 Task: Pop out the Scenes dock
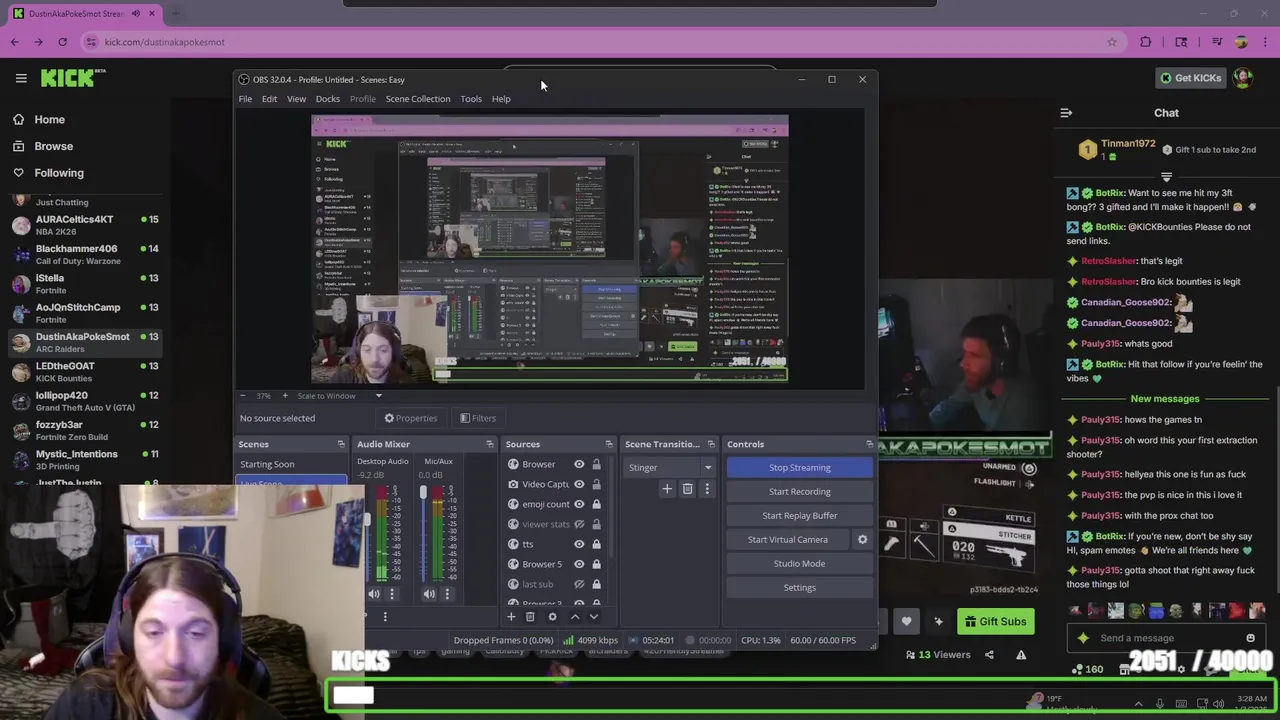click(340, 444)
